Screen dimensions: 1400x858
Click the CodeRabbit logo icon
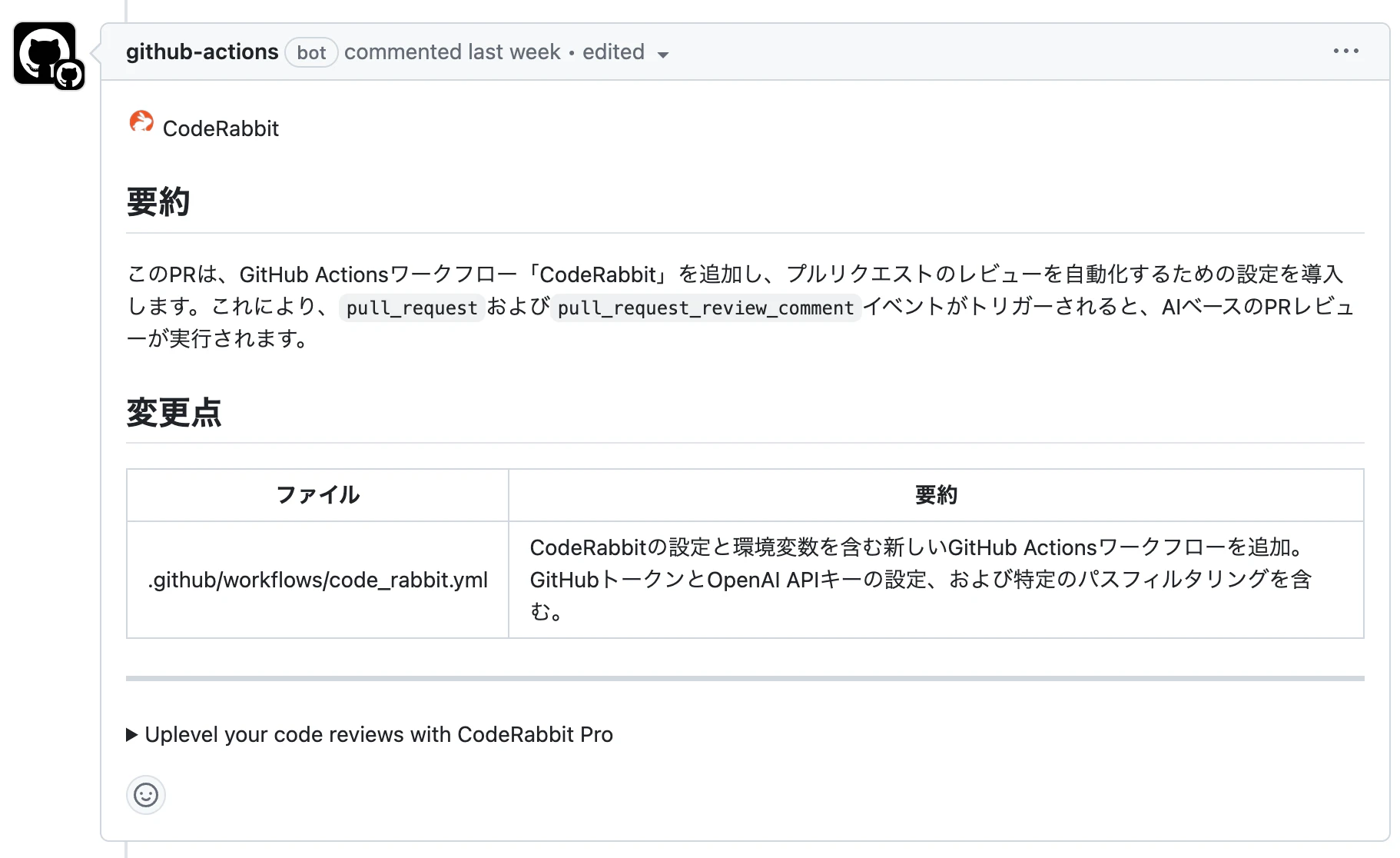[x=141, y=121]
